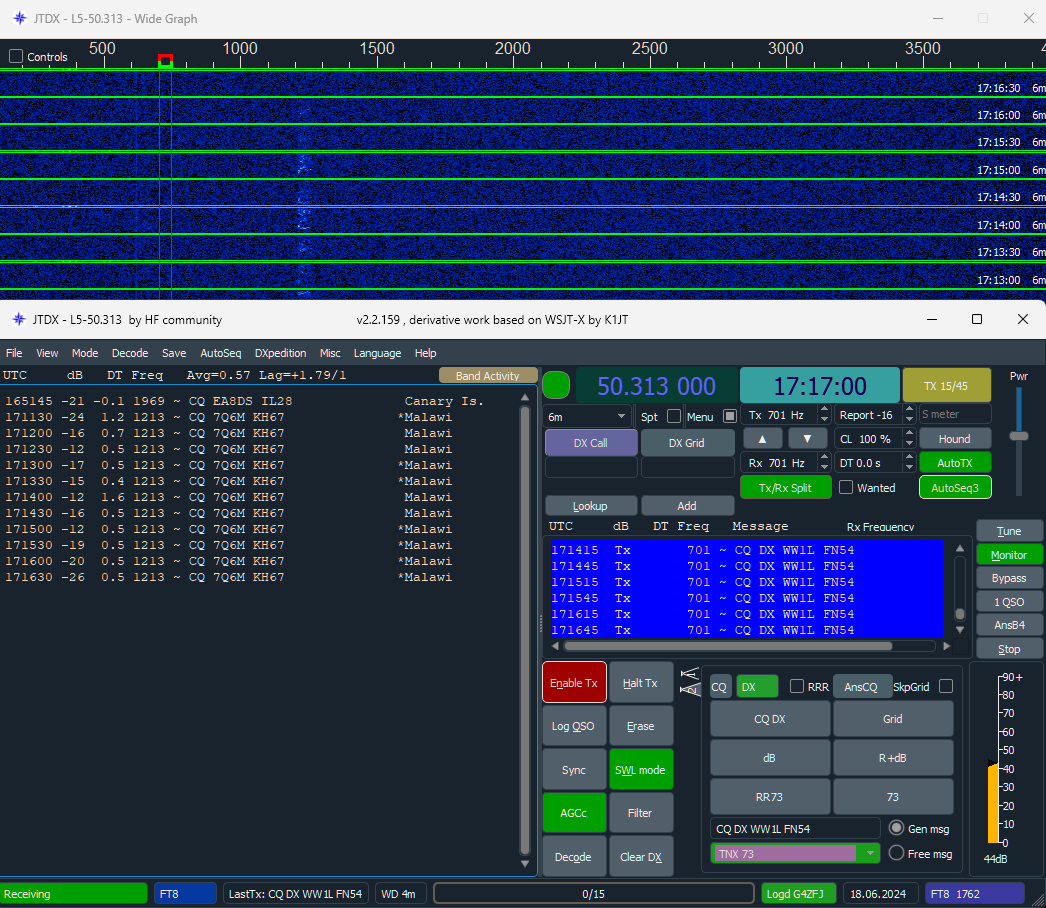The image size is (1046, 908).
Task: Adjust DT 0.0 s spinner
Action: [909, 463]
